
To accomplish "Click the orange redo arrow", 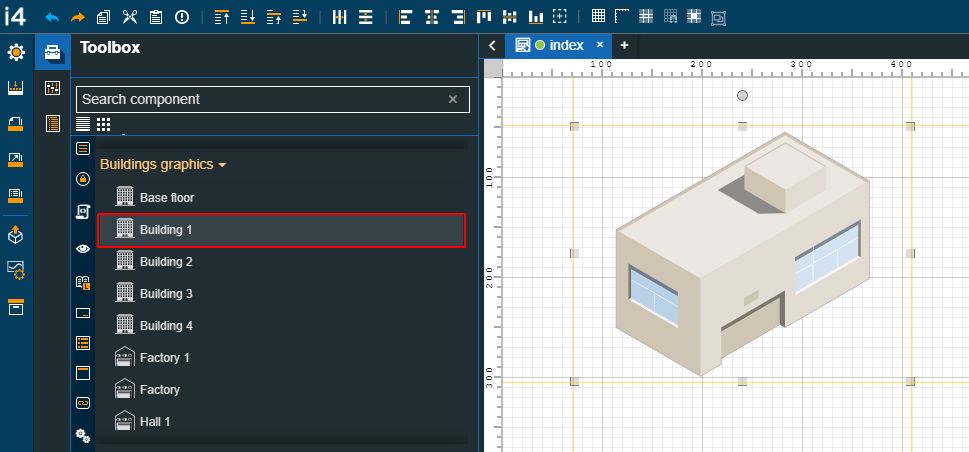I will point(78,17).
